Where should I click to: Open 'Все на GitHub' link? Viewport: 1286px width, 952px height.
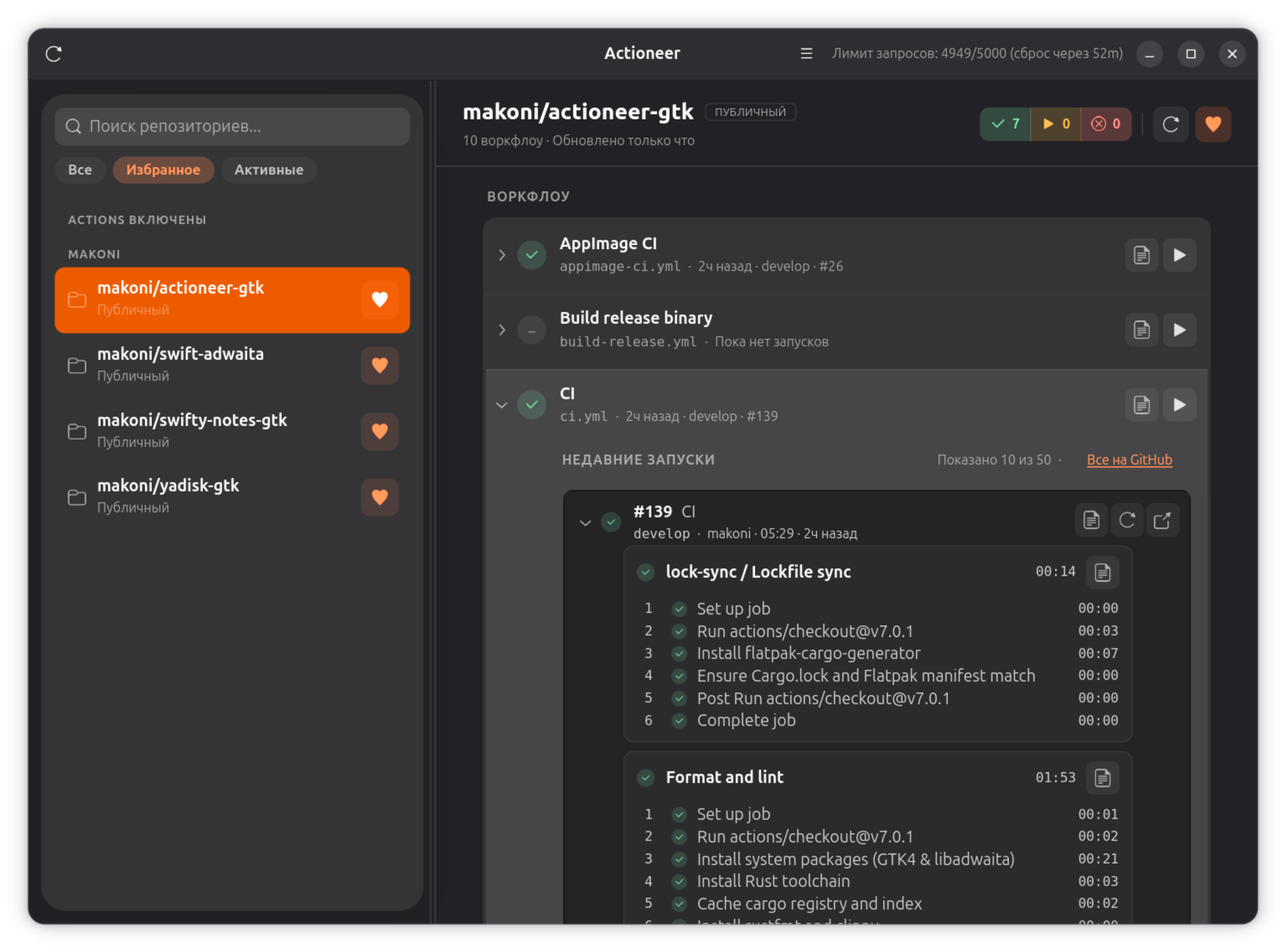(x=1129, y=460)
